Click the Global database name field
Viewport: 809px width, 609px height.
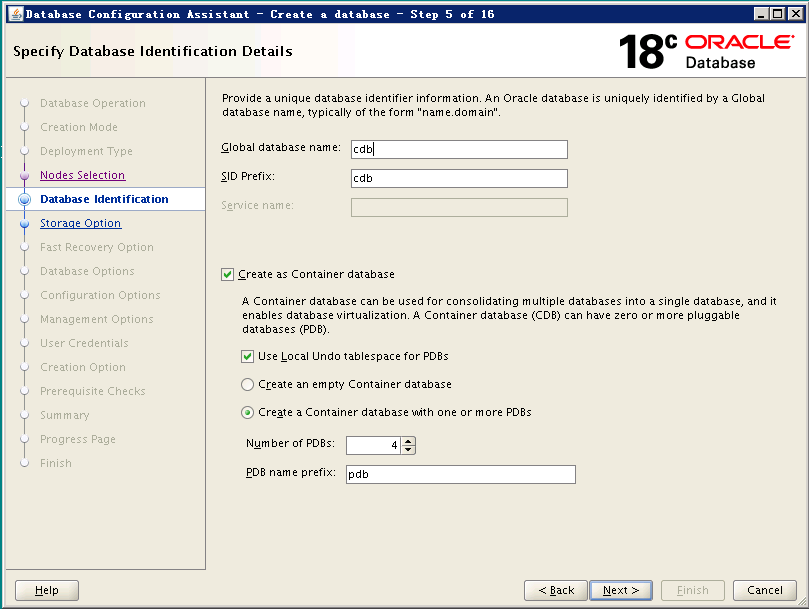coord(459,149)
